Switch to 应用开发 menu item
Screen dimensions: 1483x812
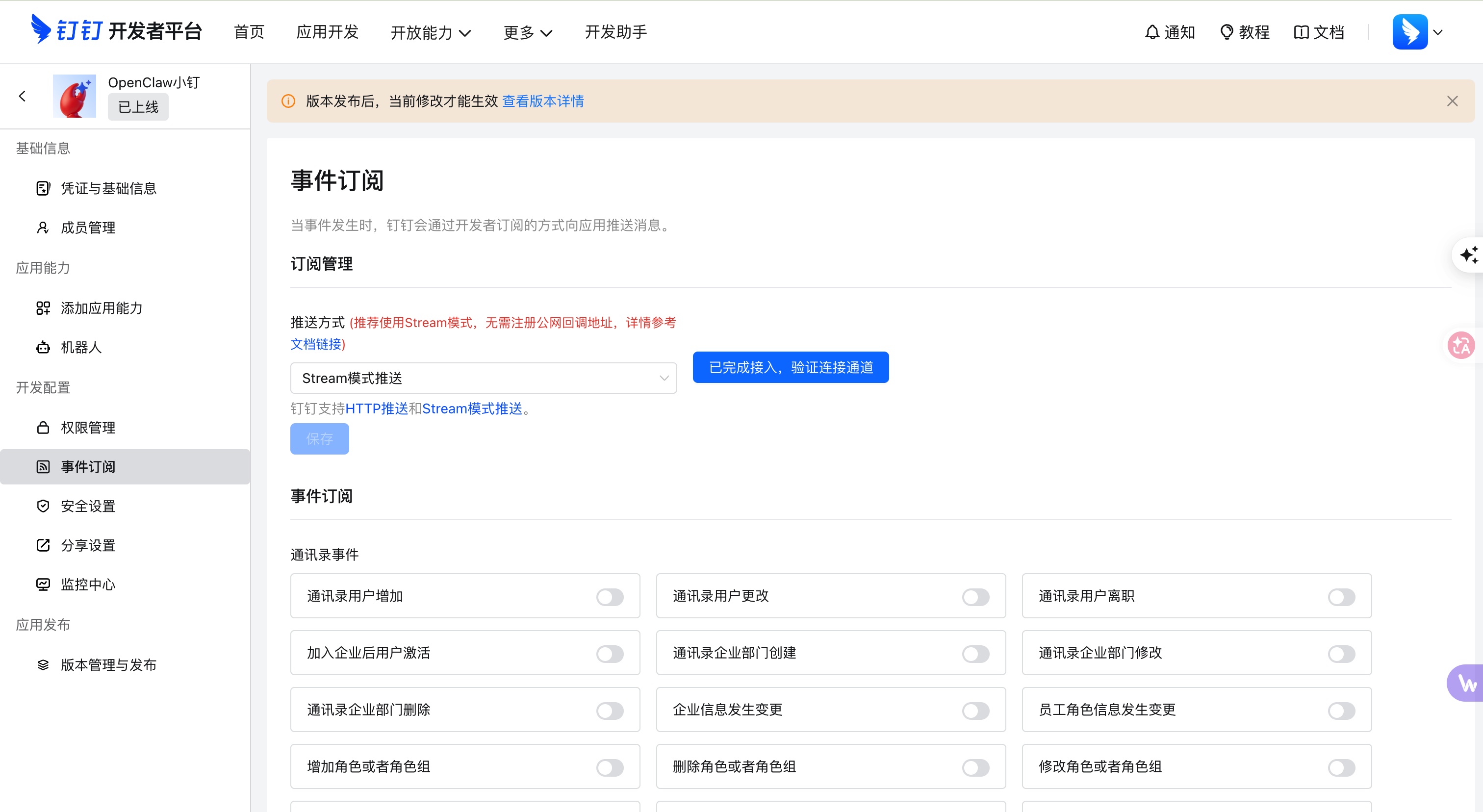point(327,33)
